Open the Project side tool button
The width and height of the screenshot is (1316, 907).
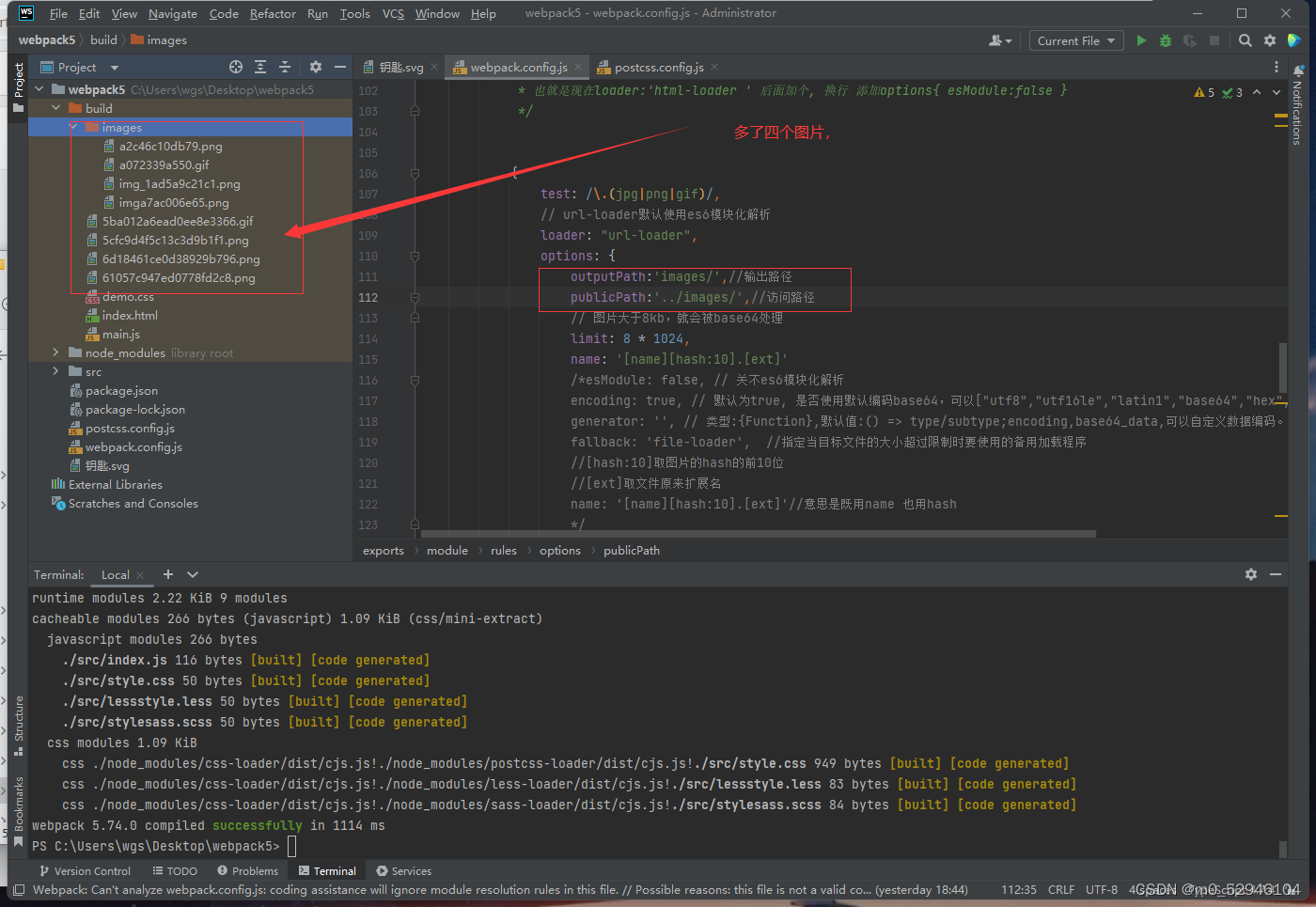(x=18, y=87)
